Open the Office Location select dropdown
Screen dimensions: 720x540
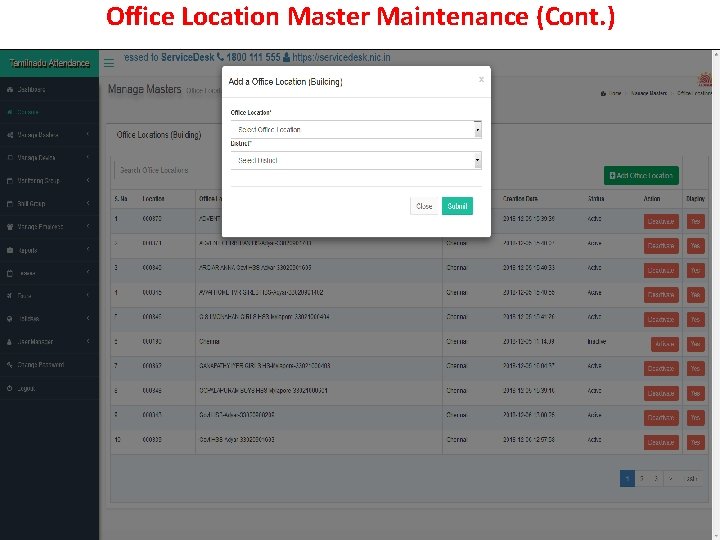pyautogui.click(x=356, y=129)
